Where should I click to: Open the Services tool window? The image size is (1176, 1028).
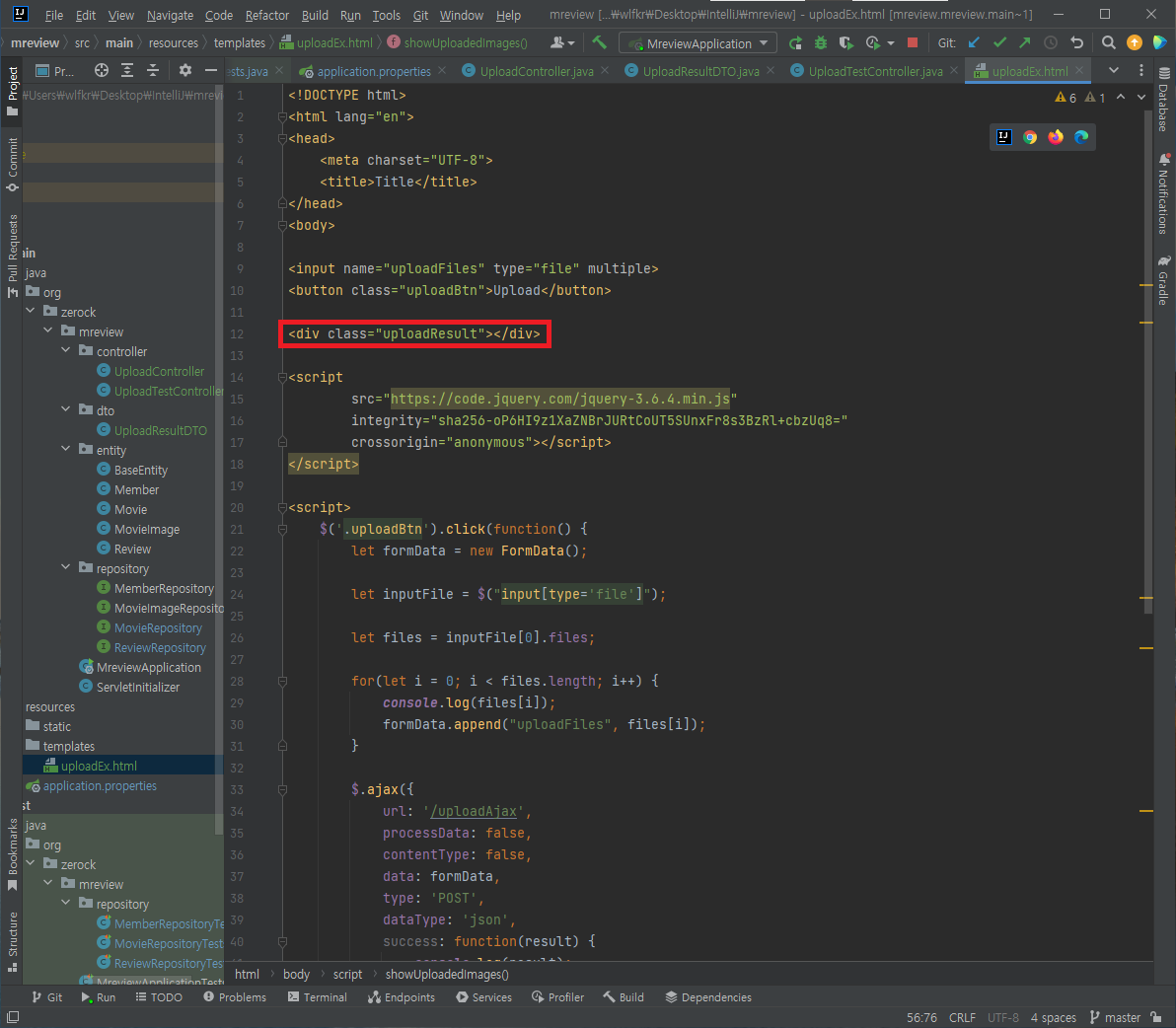coord(483,997)
